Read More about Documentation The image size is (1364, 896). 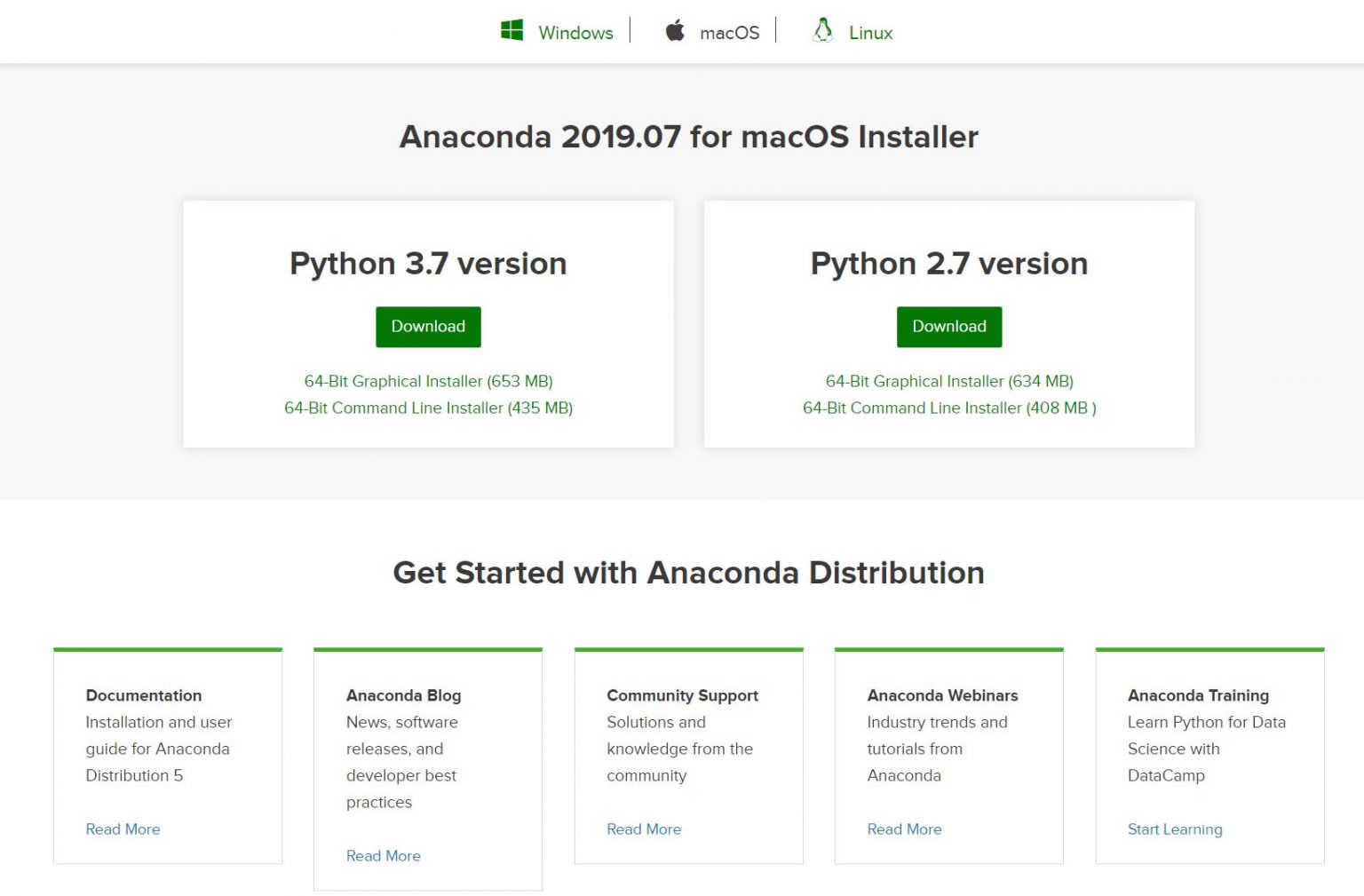(x=123, y=829)
